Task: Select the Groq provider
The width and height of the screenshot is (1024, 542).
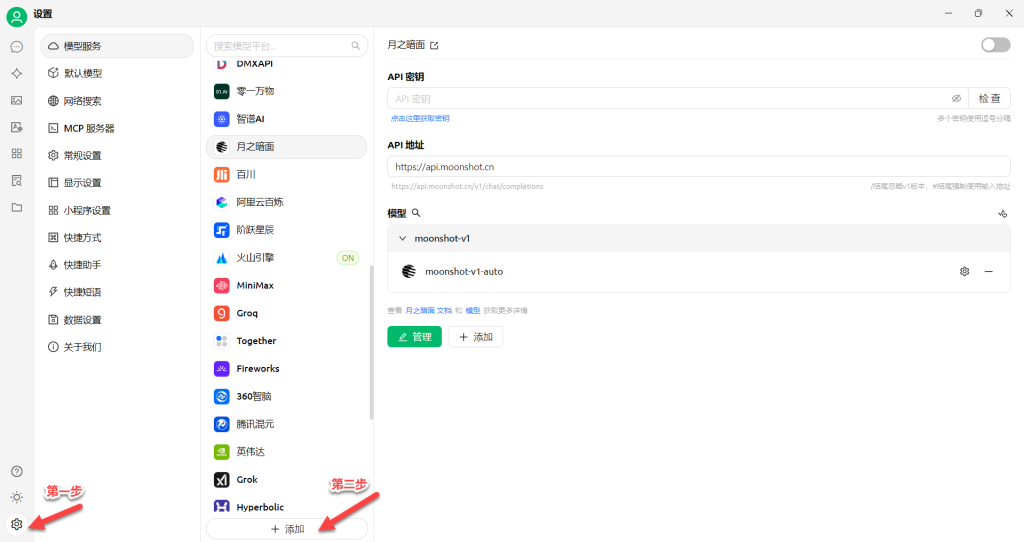Action: click(x=286, y=313)
